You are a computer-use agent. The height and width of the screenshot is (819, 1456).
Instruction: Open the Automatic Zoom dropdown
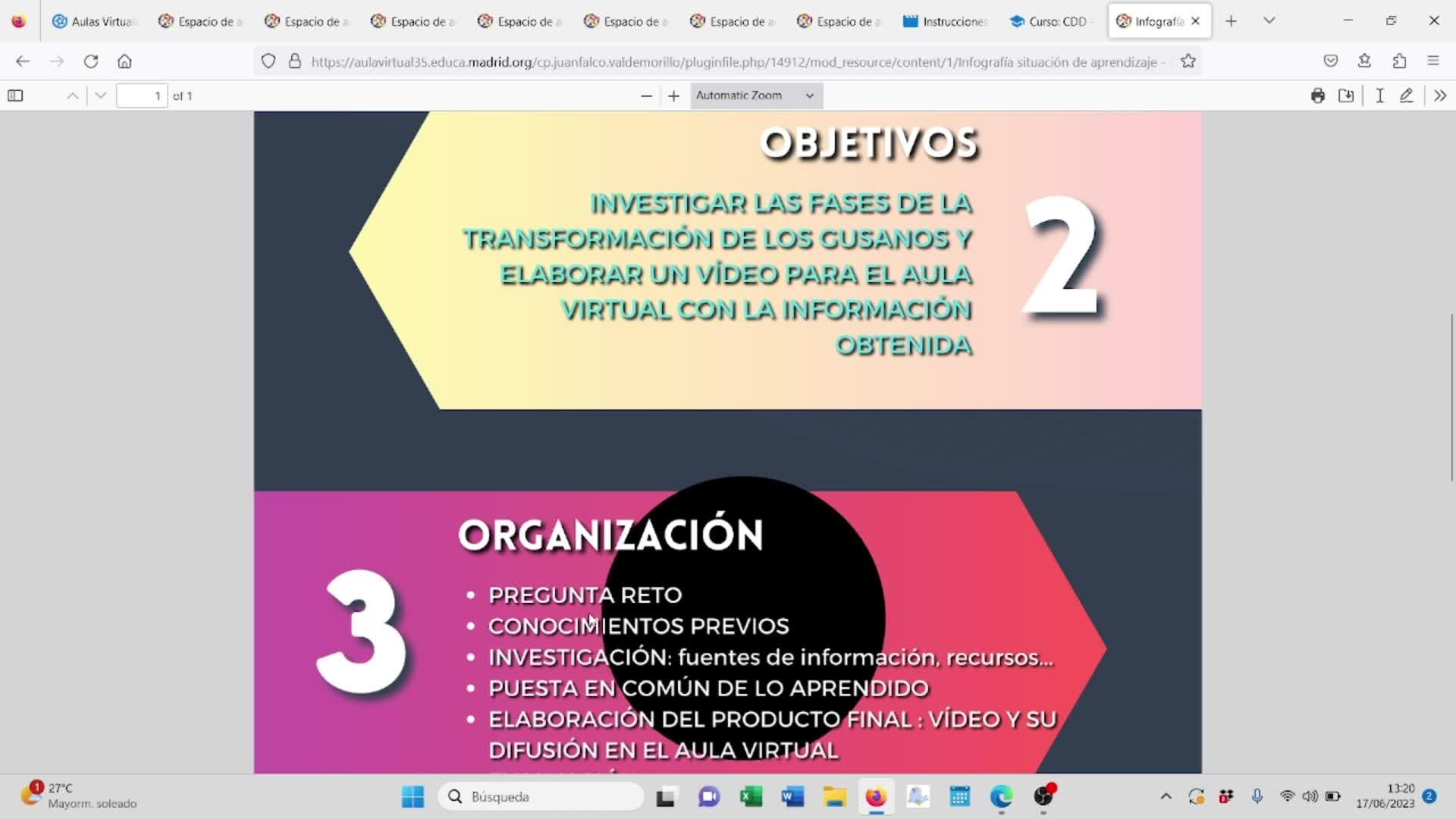(x=756, y=96)
